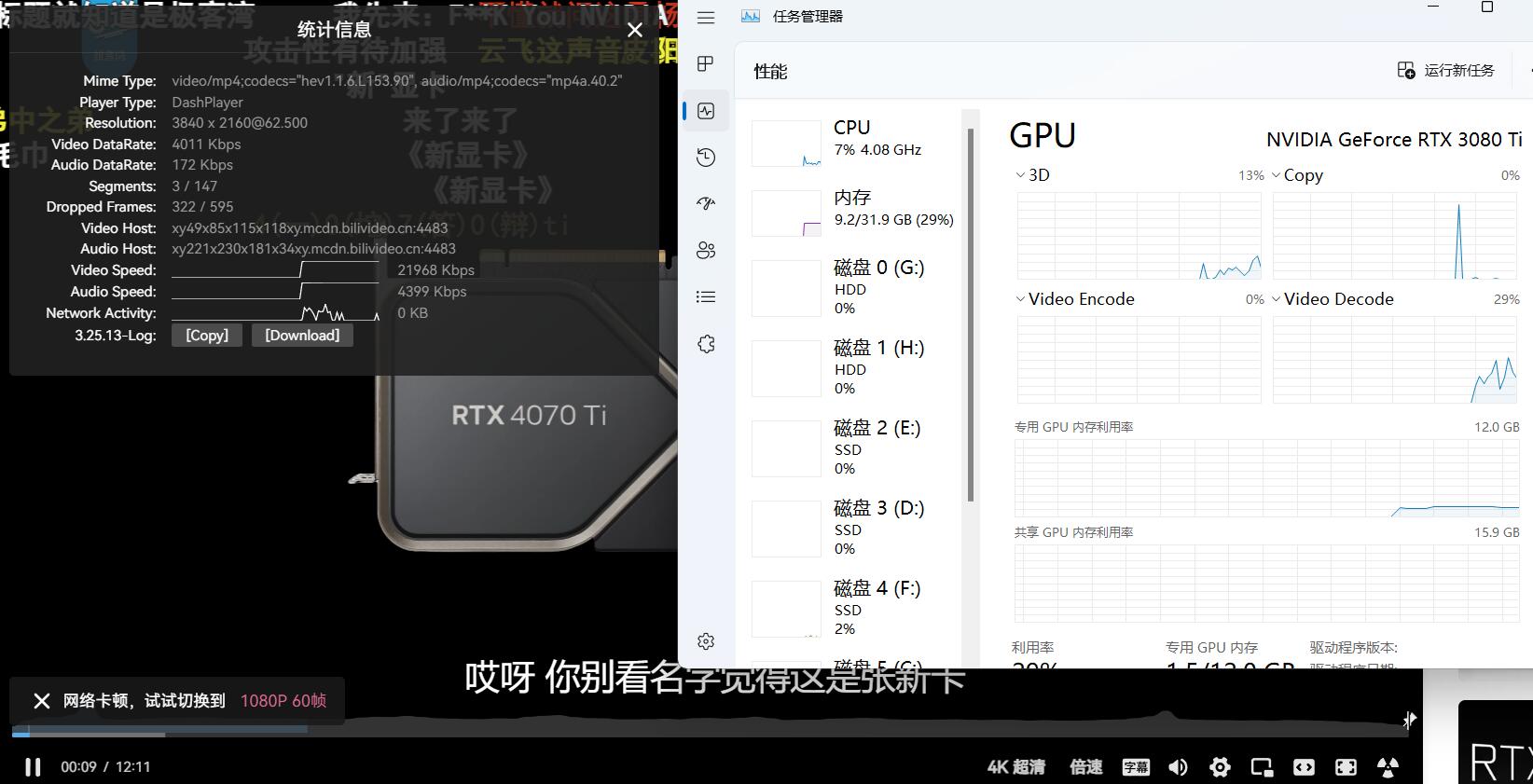Click the Audio Speed value 4399 Kbps
Image resolution: width=1533 pixels, height=784 pixels.
pos(432,292)
